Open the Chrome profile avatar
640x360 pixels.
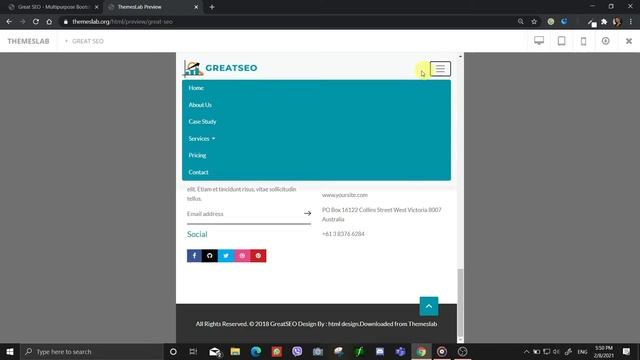[617, 22]
